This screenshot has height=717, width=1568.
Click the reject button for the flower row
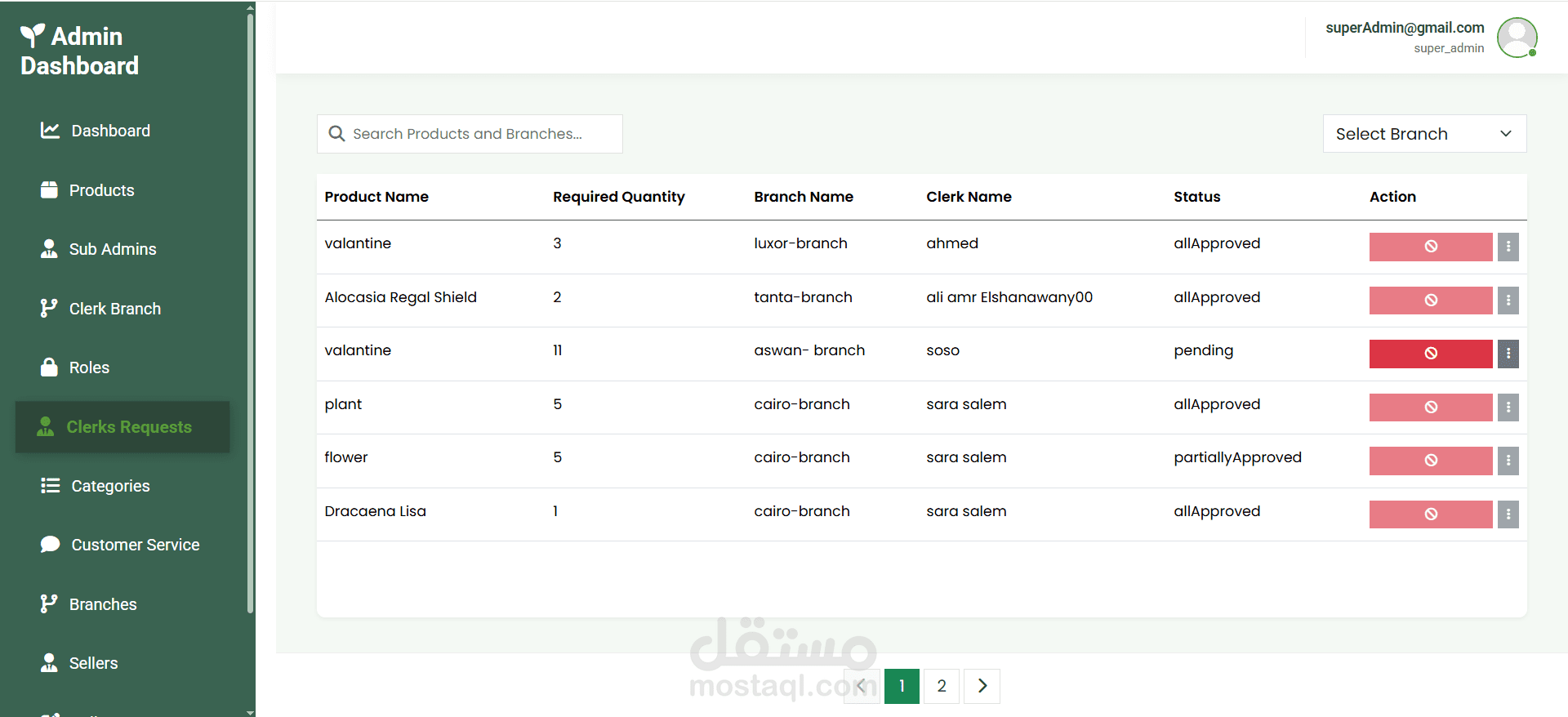pos(1430,461)
